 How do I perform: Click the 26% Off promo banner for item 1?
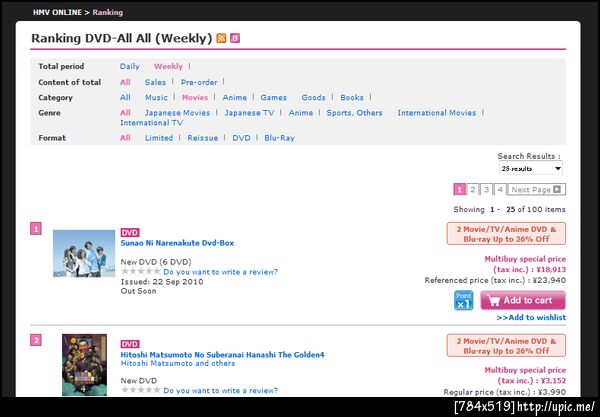(x=506, y=234)
